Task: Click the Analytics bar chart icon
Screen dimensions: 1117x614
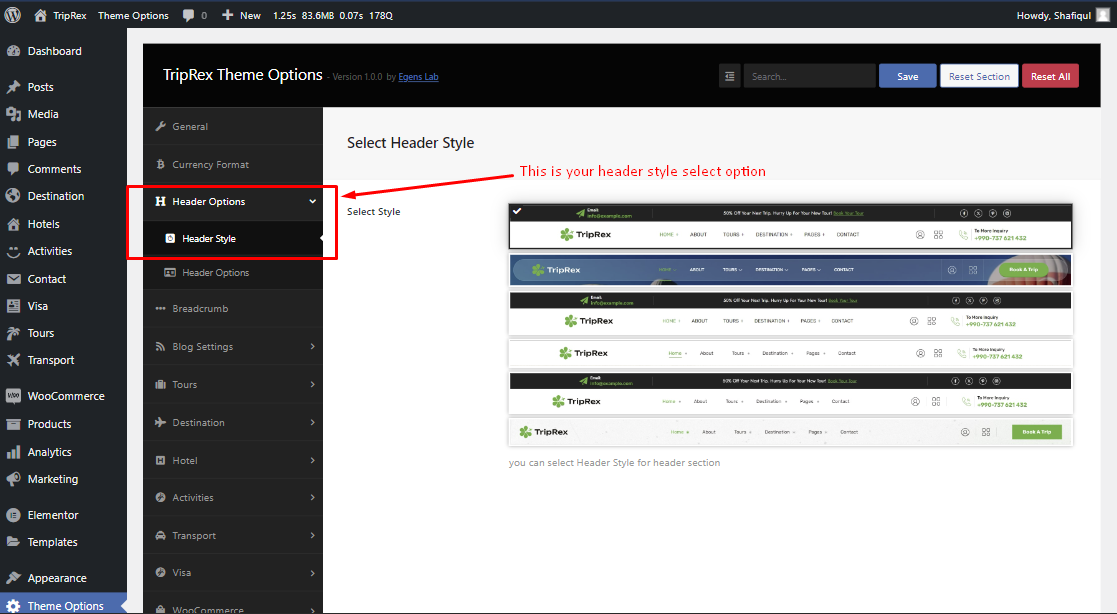Action: [x=13, y=452]
